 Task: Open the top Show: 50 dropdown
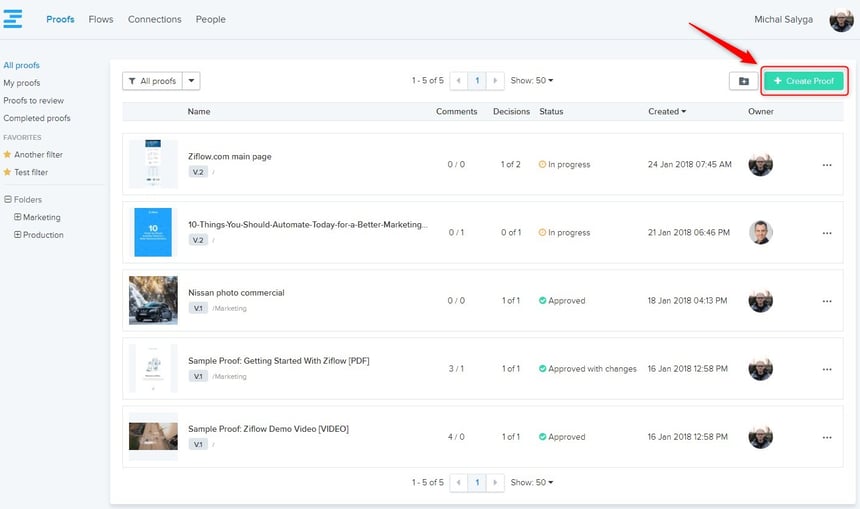[x=532, y=81]
